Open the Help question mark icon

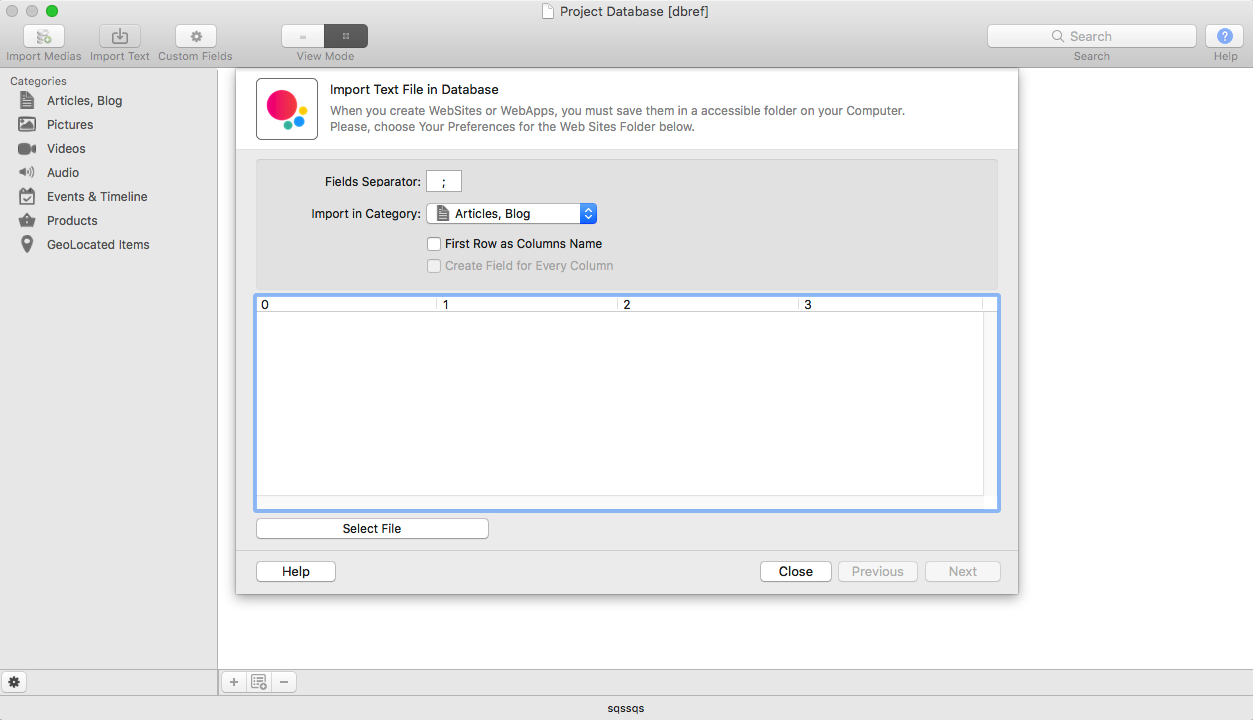(1224, 37)
